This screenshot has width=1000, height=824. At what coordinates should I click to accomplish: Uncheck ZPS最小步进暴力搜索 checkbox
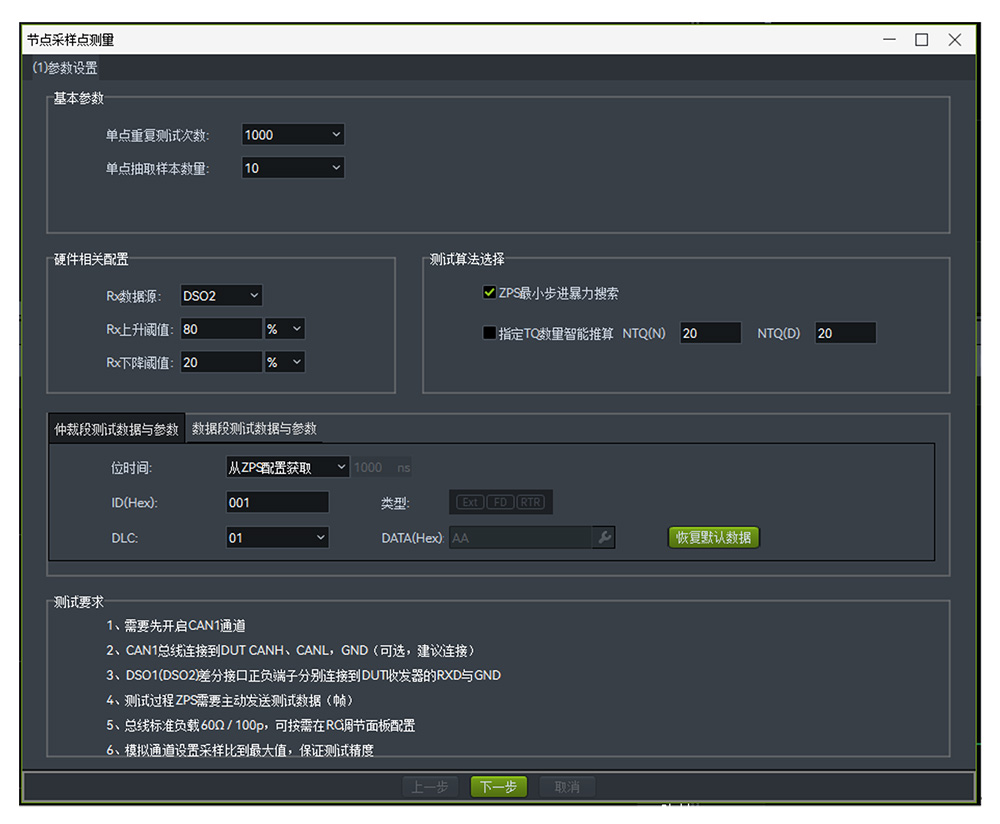[x=489, y=293]
